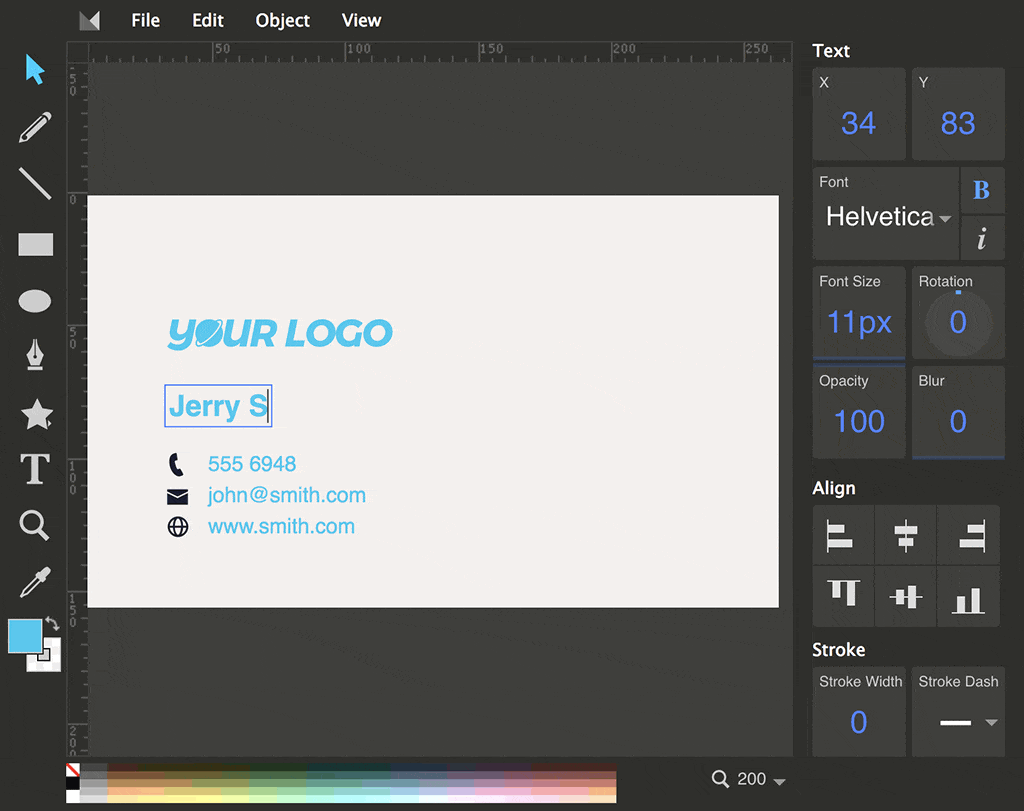Screen dimensions: 1024x811
Task: Select the arrow Select tool
Action: 35,70
